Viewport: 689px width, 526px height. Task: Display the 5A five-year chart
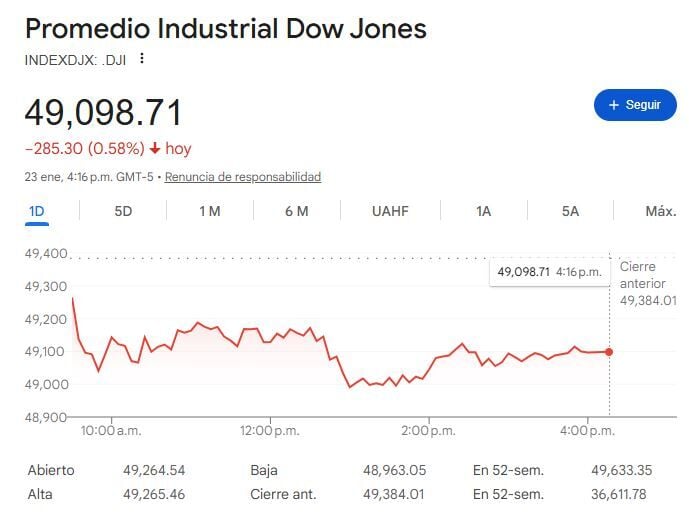click(x=570, y=211)
